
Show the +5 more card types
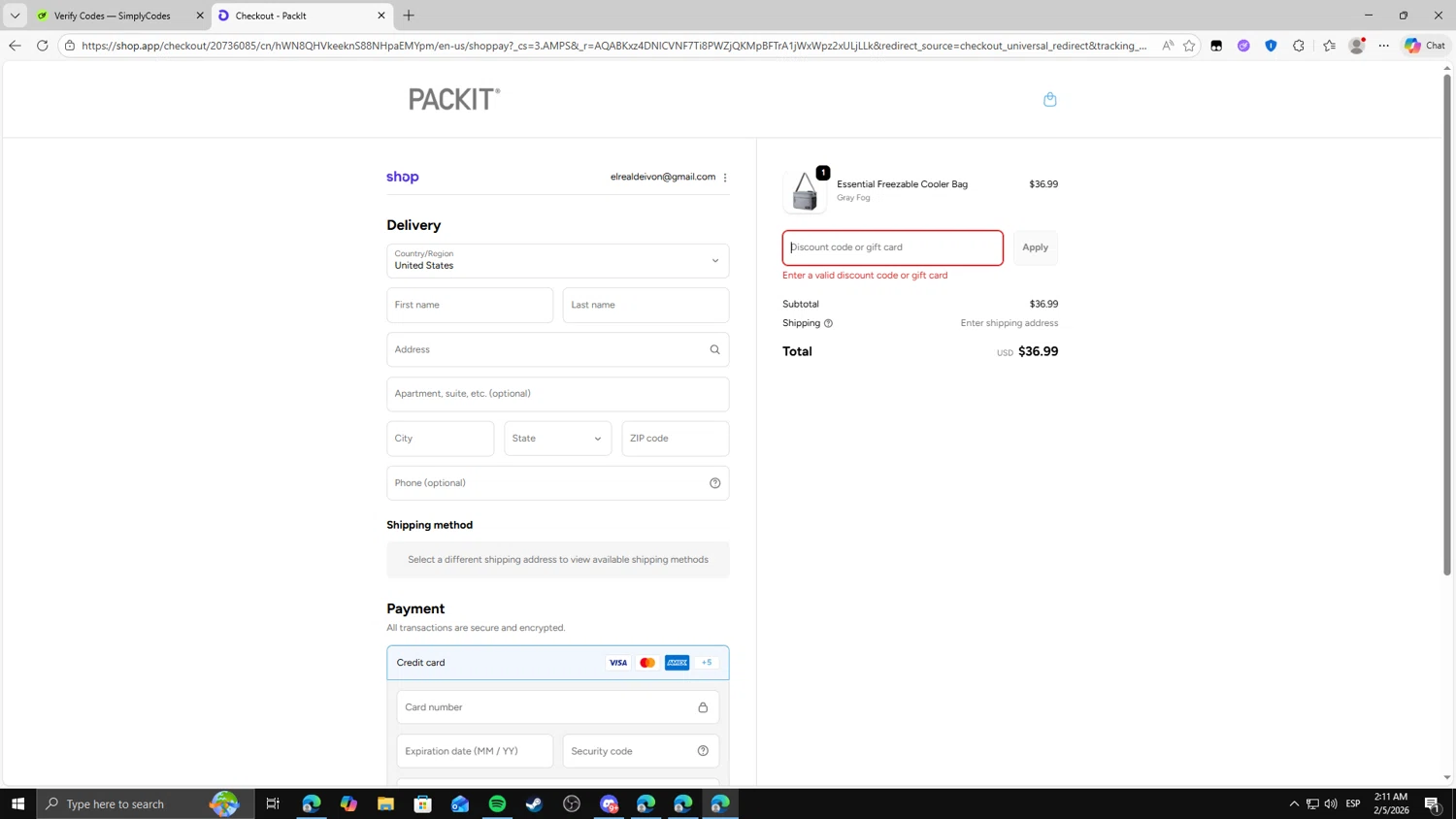pyautogui.click(x=707, y=663)
